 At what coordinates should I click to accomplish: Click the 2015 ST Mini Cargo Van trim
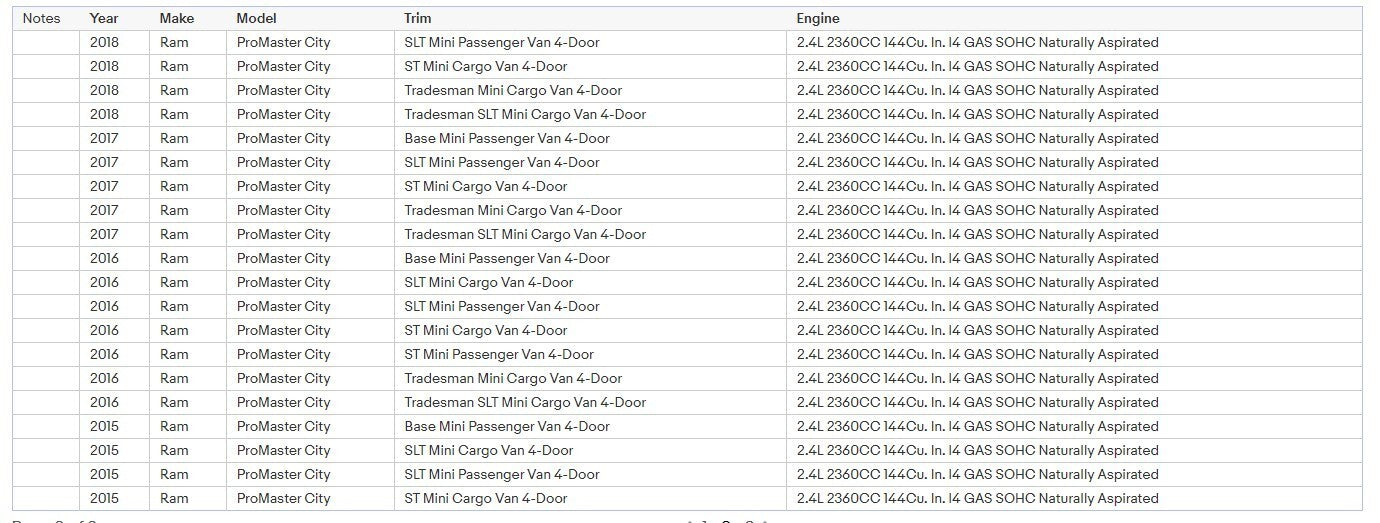point(486,498)
